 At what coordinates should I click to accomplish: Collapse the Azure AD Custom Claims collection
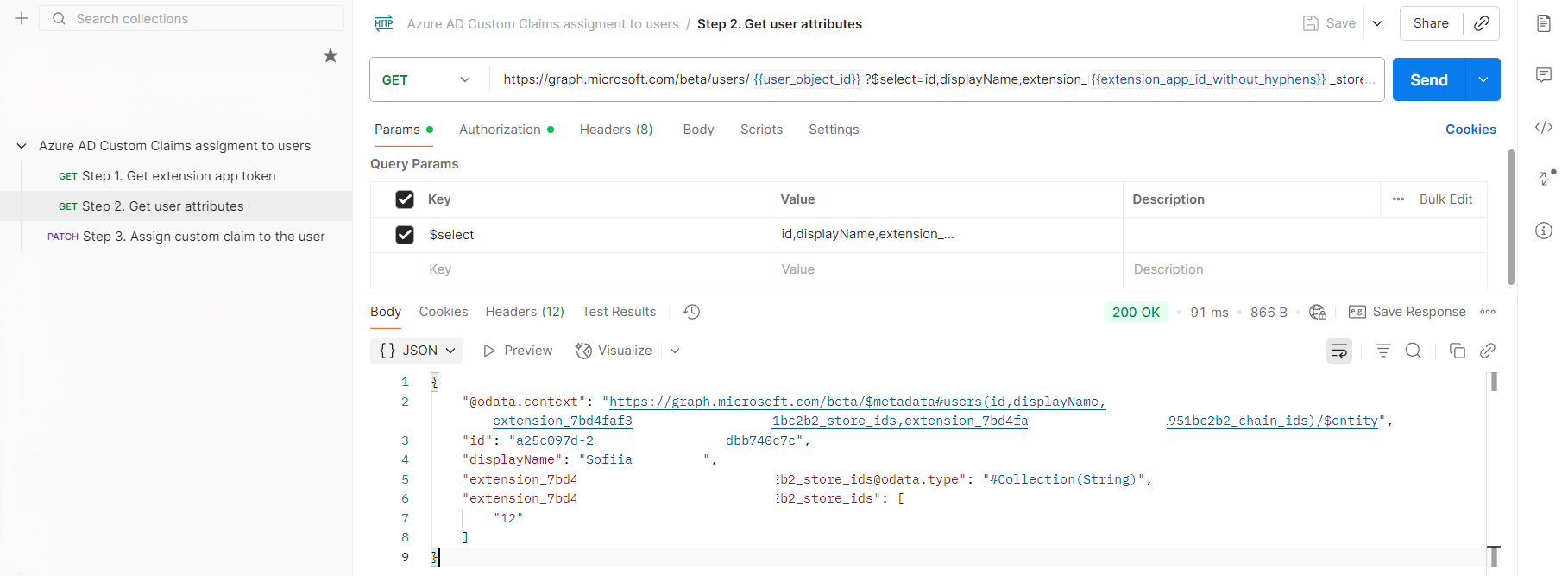coord(22,146)
